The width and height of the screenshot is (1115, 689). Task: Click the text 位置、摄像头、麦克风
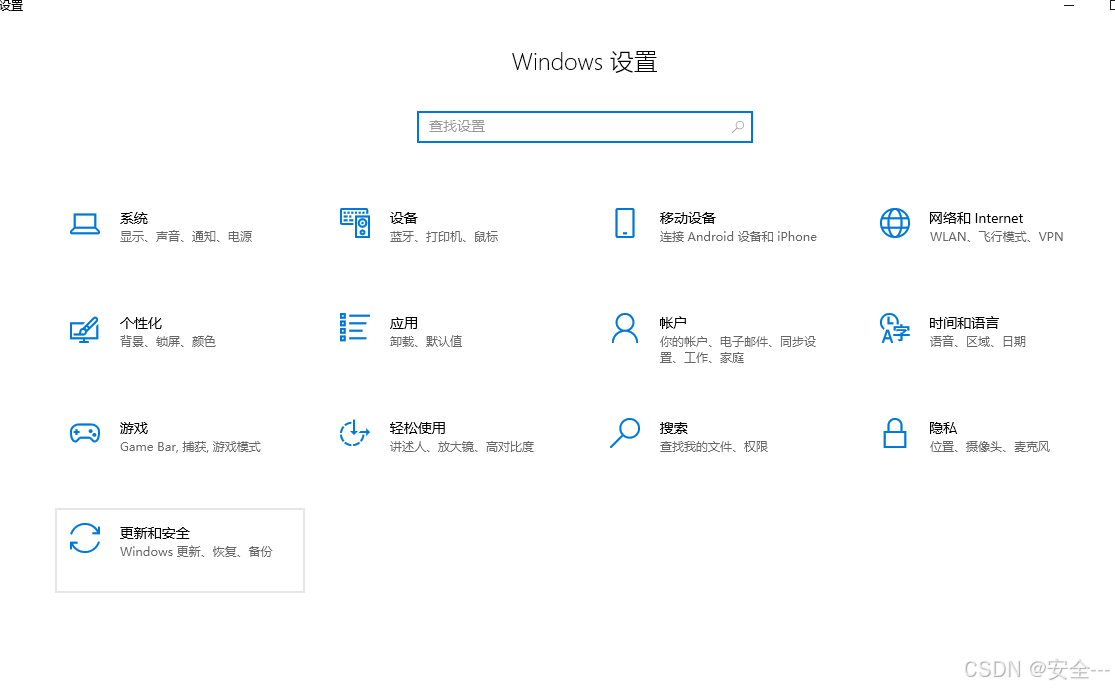(x=990, y=447)
